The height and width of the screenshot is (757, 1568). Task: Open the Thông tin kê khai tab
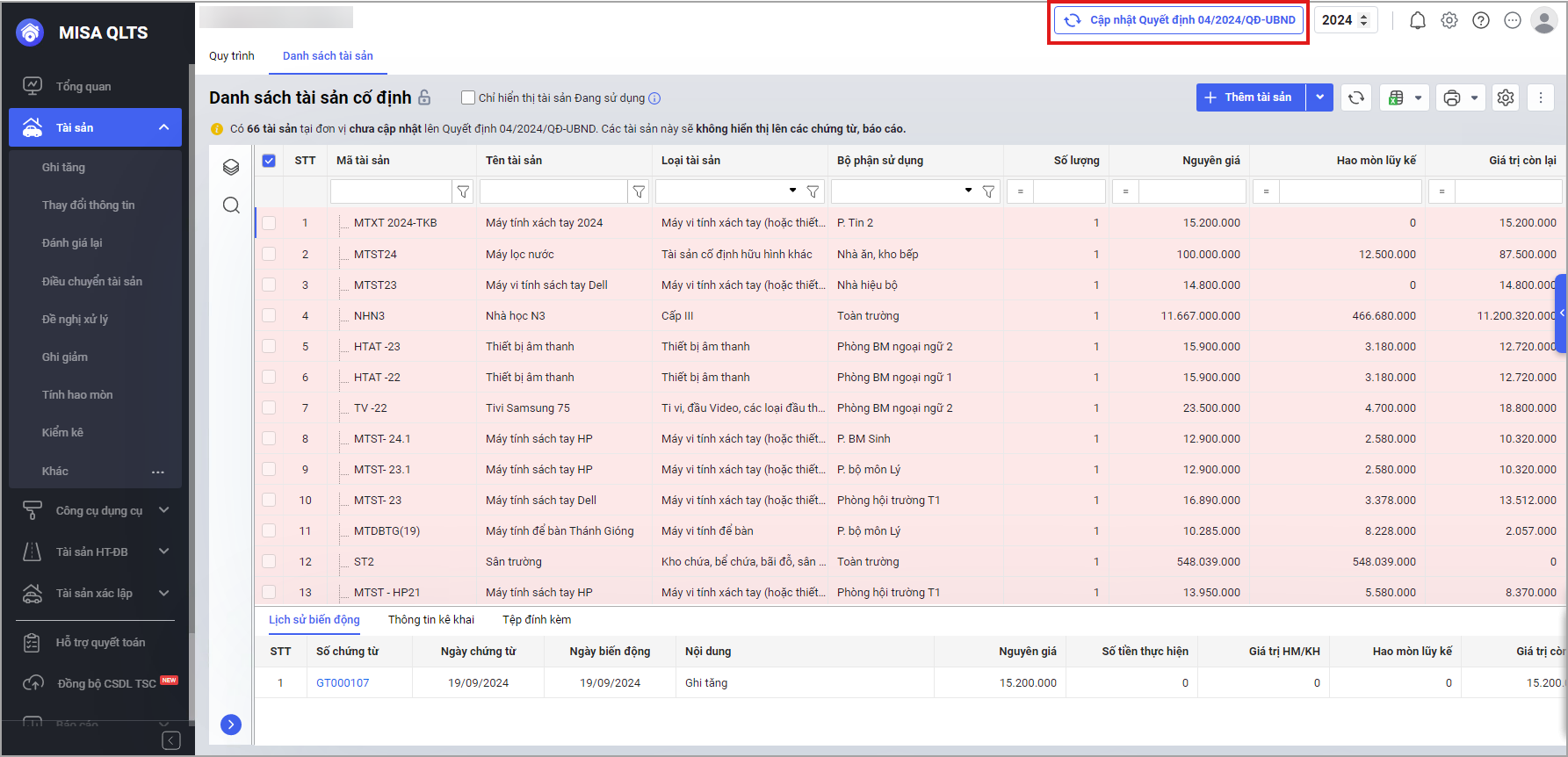(x=430, y=619)
